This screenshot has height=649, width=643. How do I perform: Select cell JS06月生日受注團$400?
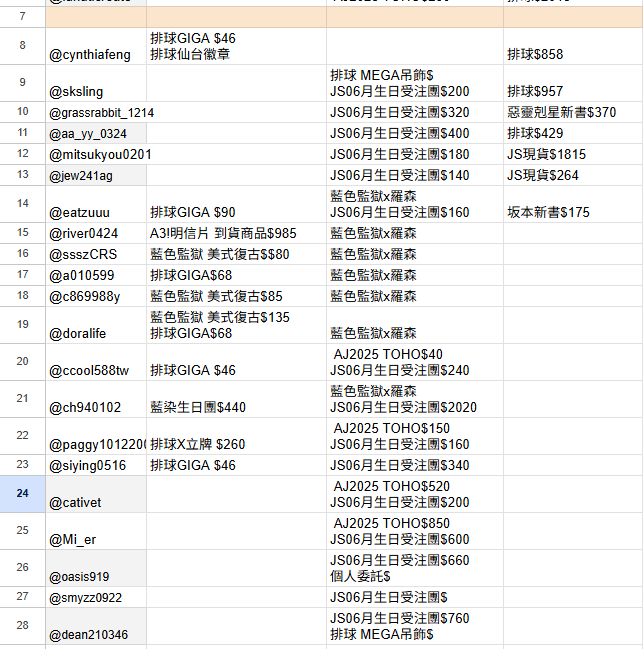click(415, 133)
